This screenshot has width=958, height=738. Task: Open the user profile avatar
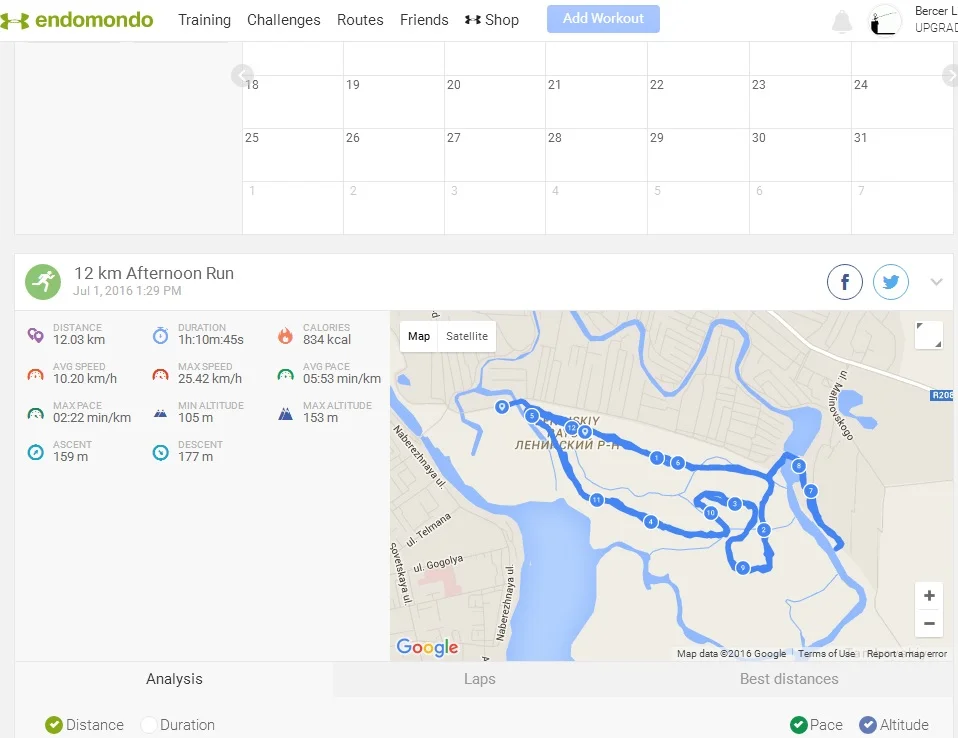885,20
